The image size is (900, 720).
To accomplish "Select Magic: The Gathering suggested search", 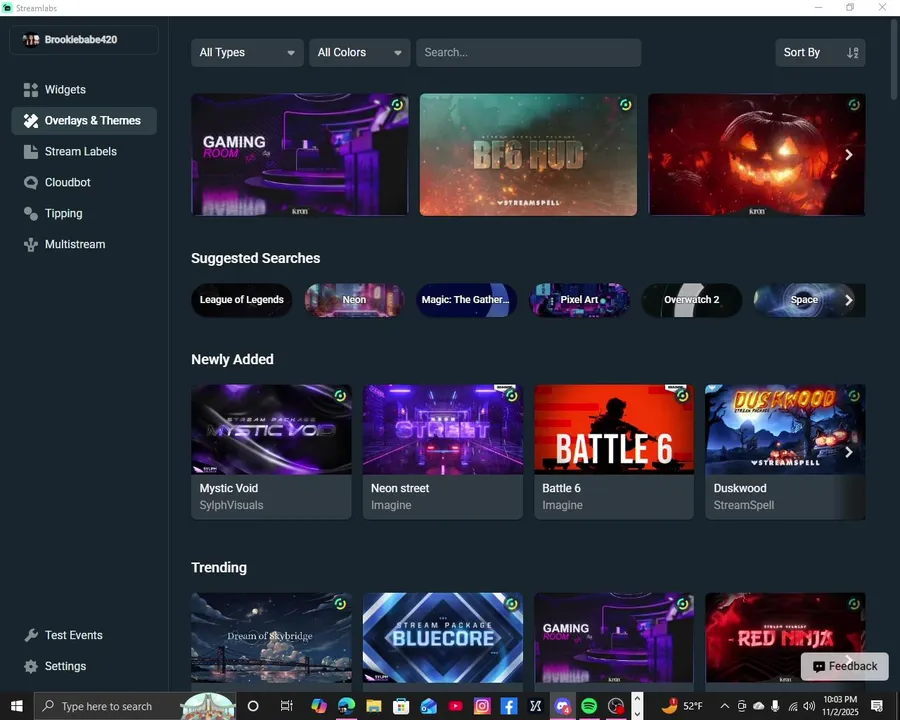I will (x=466, y=300).
